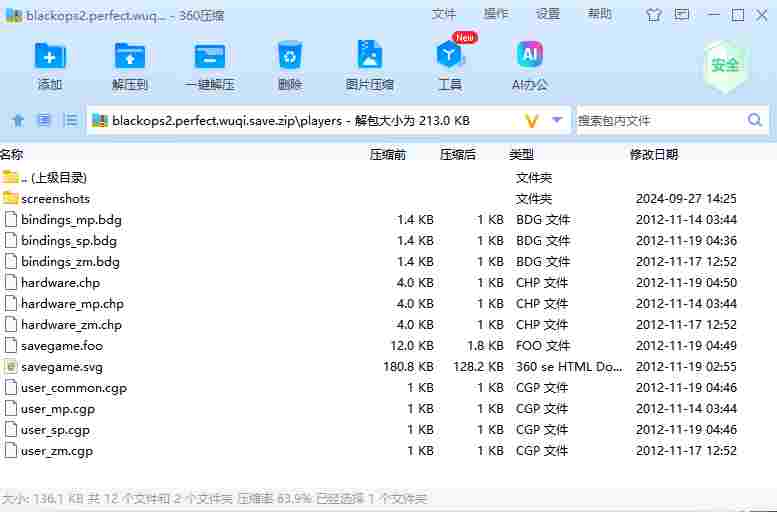
Task: Click the green Safe (安全) shield badge
Action: (x=725, y=66)
